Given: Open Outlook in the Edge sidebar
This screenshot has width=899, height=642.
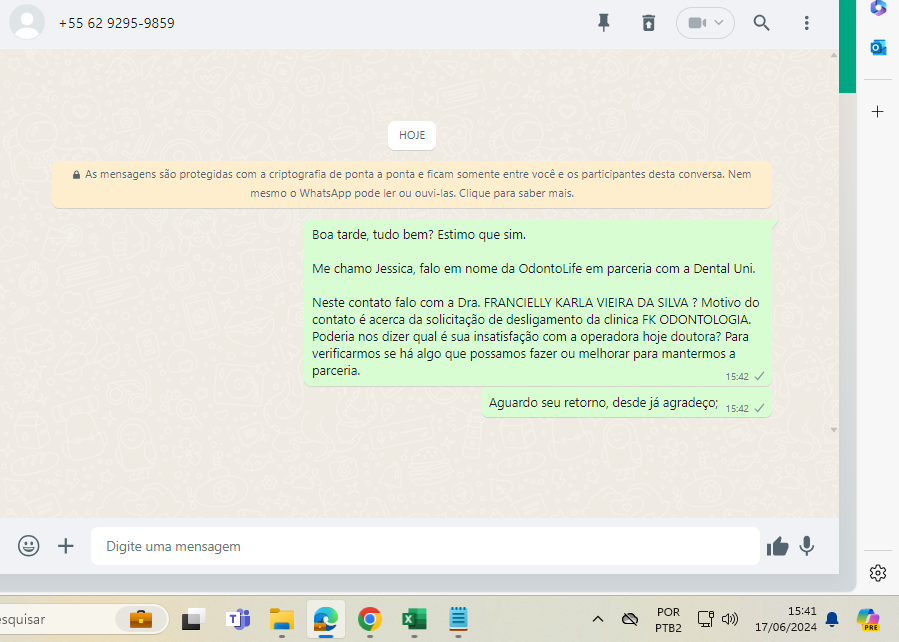Looking at the screenshot, I should coord(878,48).
